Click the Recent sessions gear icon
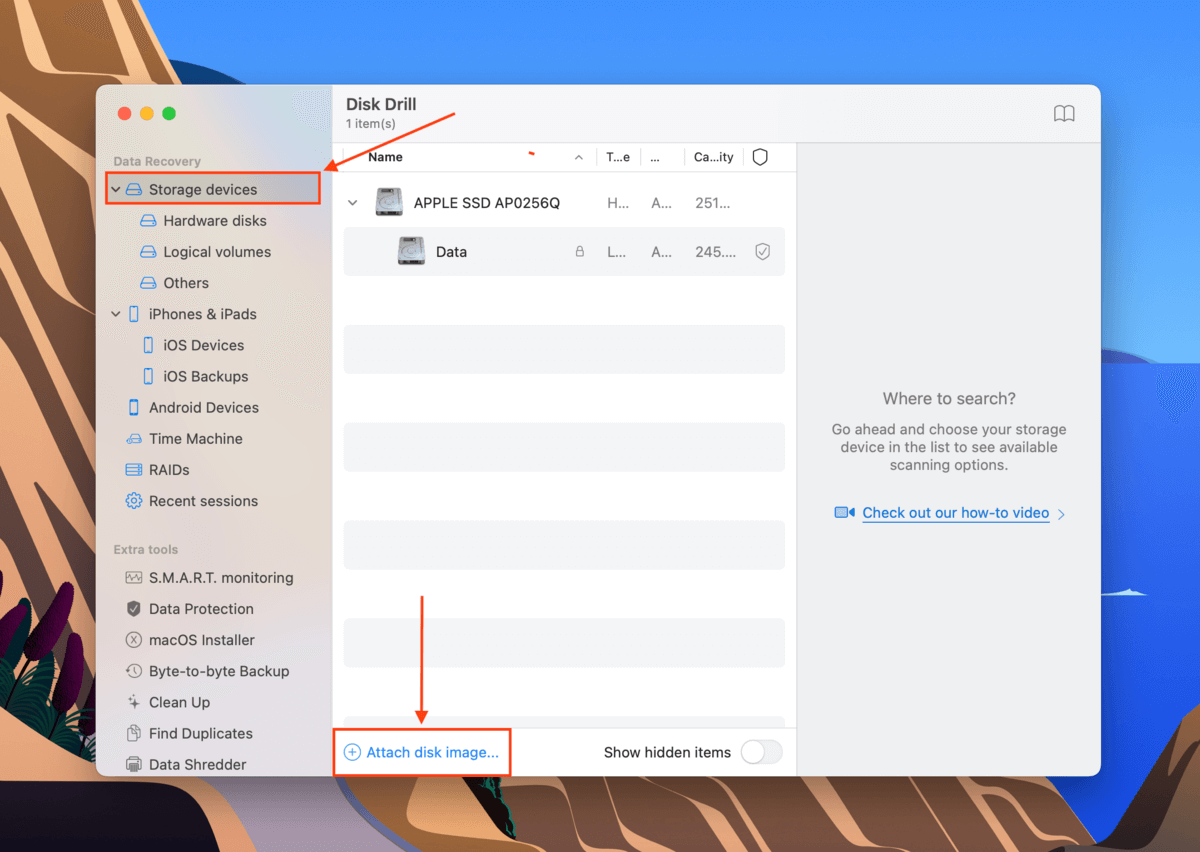This screenshot has width=1200, height=852. (x=134, y=501)
